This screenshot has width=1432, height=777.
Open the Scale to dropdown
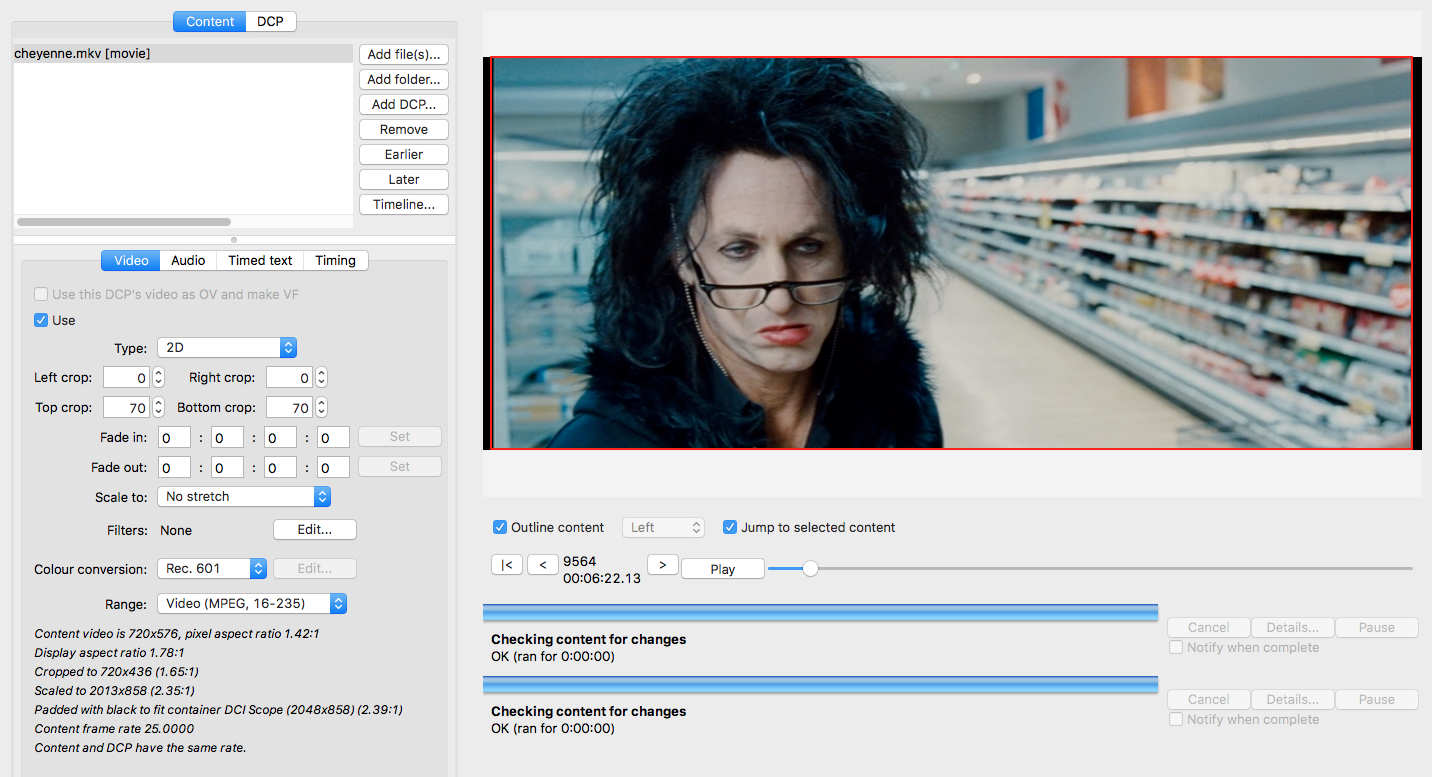244,496
